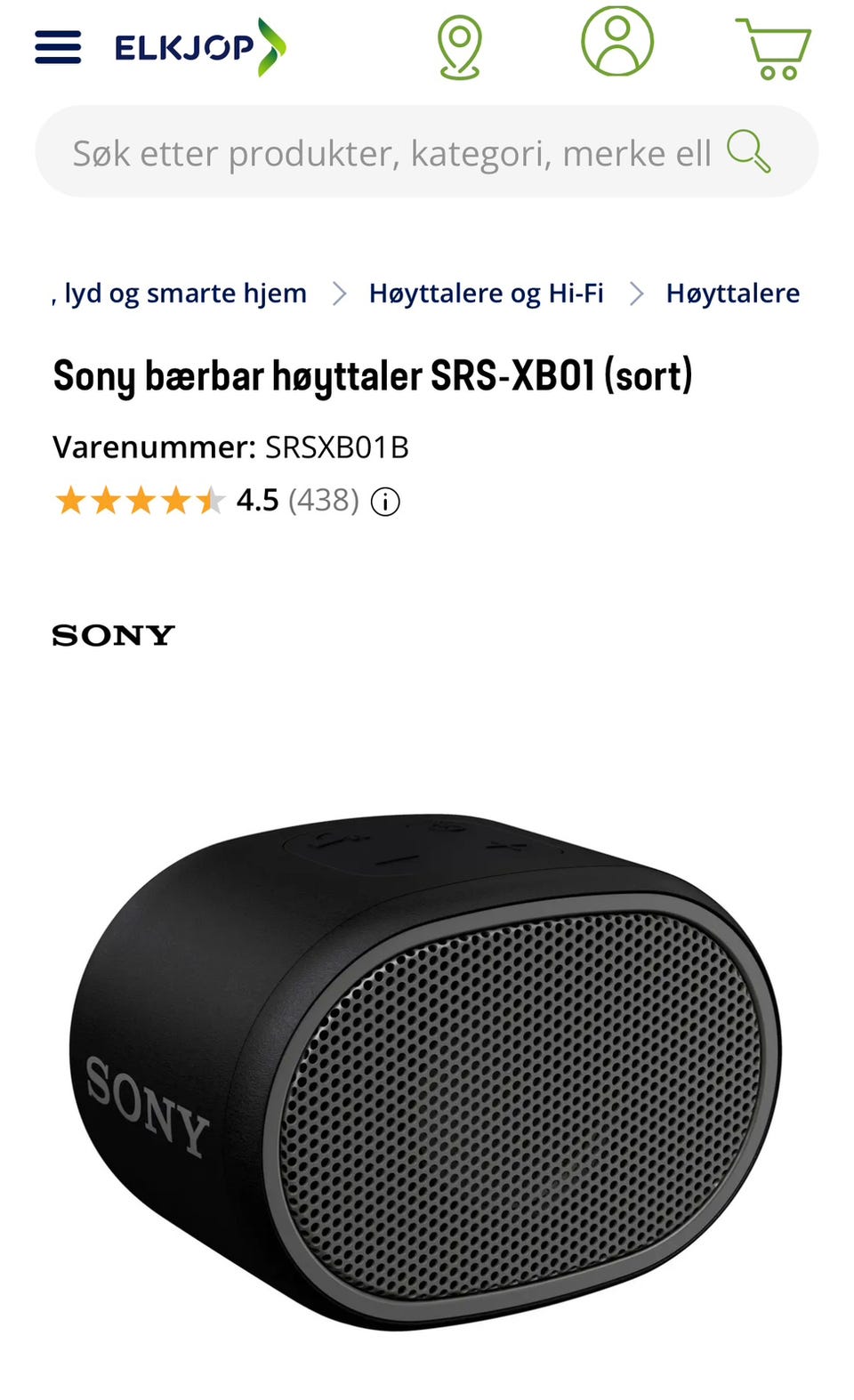Go to 'lyd og smarte hjem' breadcrumb
The width and height of the screenshot is (854, 1400).
(179, 294)
